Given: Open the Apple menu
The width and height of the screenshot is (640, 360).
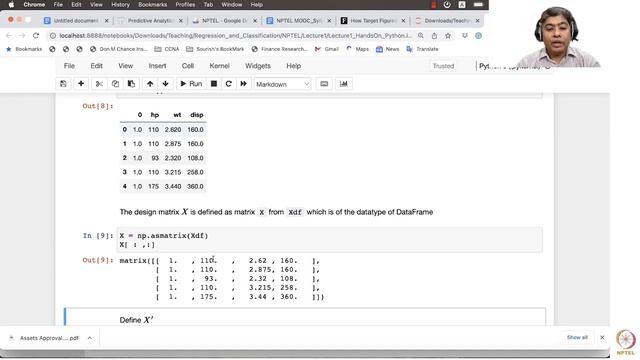Looking at the screenshot, I should pyautogui.click(x=11, y=5).
